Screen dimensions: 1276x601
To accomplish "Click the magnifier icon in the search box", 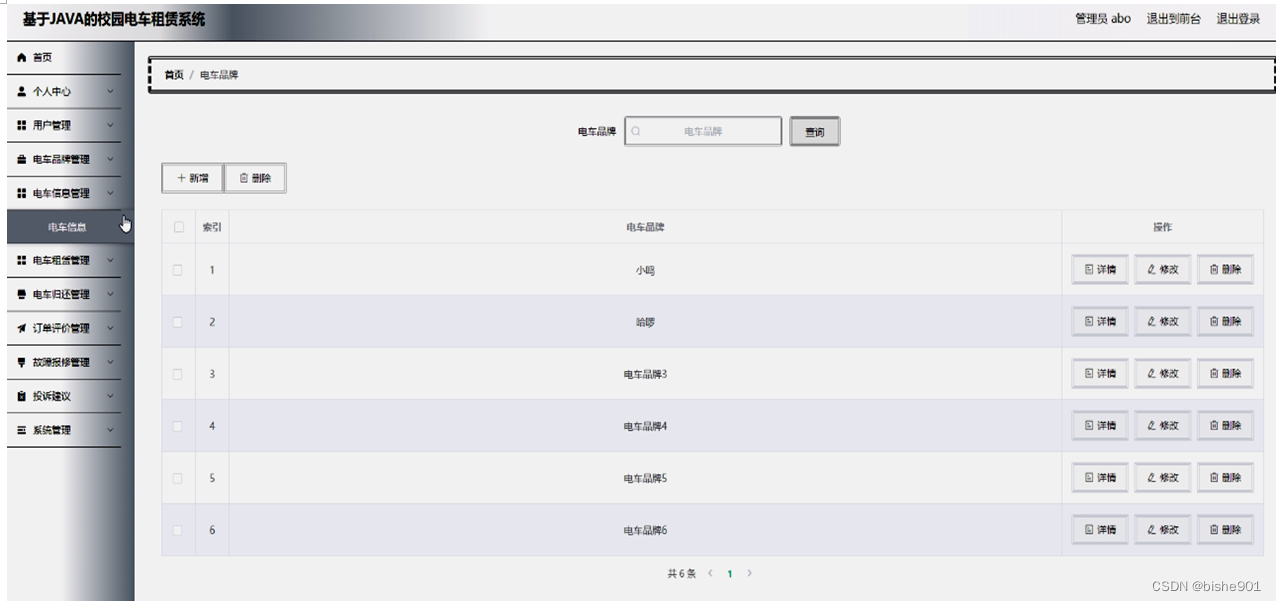I will coord(636,131).
